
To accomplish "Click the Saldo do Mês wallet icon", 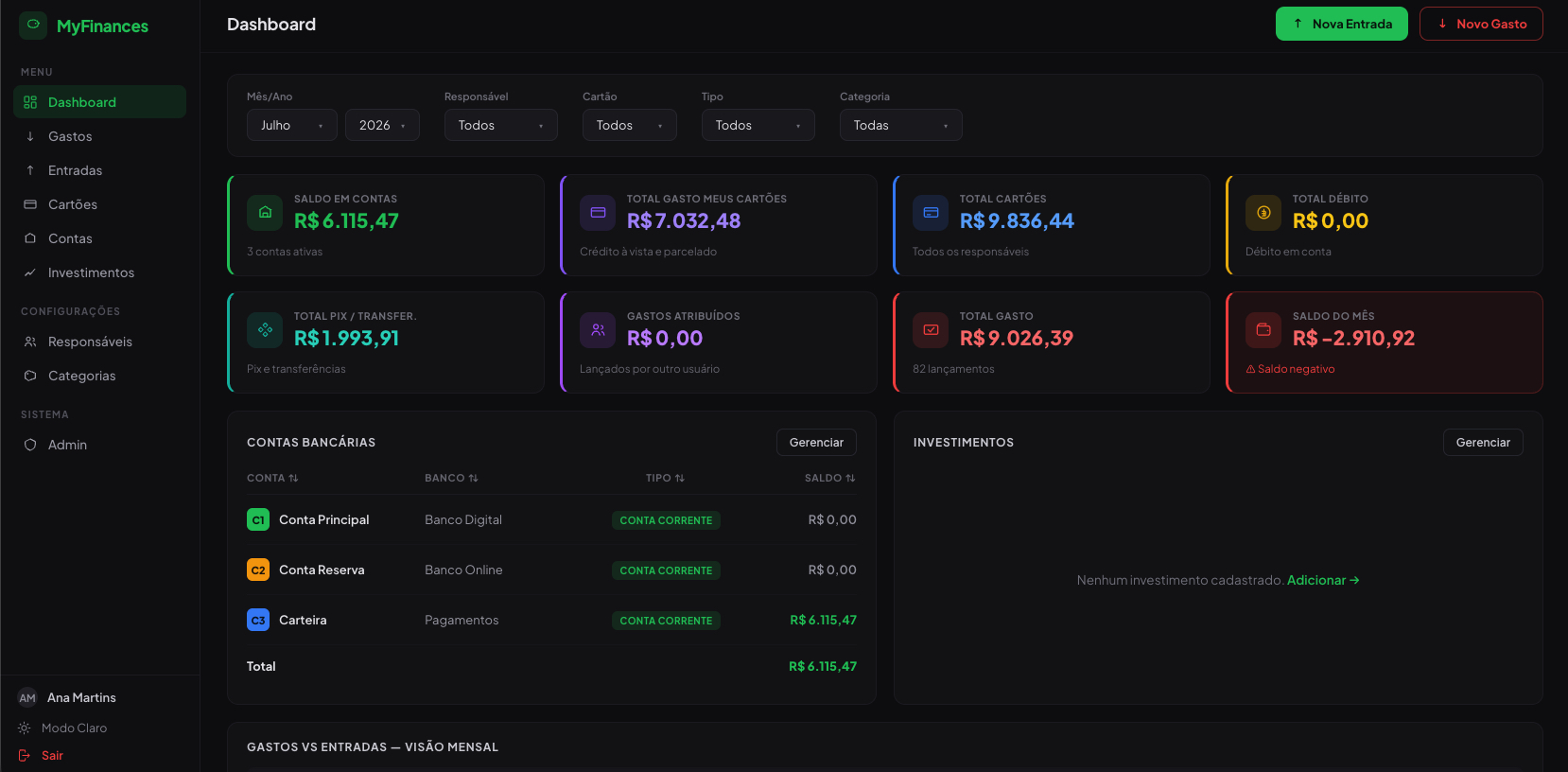I will click(1263, 330).
